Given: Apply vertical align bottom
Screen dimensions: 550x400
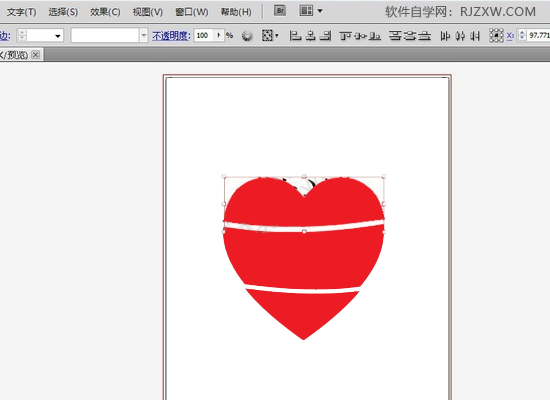Looking at the screenshot, I should [x=375, y=35].
